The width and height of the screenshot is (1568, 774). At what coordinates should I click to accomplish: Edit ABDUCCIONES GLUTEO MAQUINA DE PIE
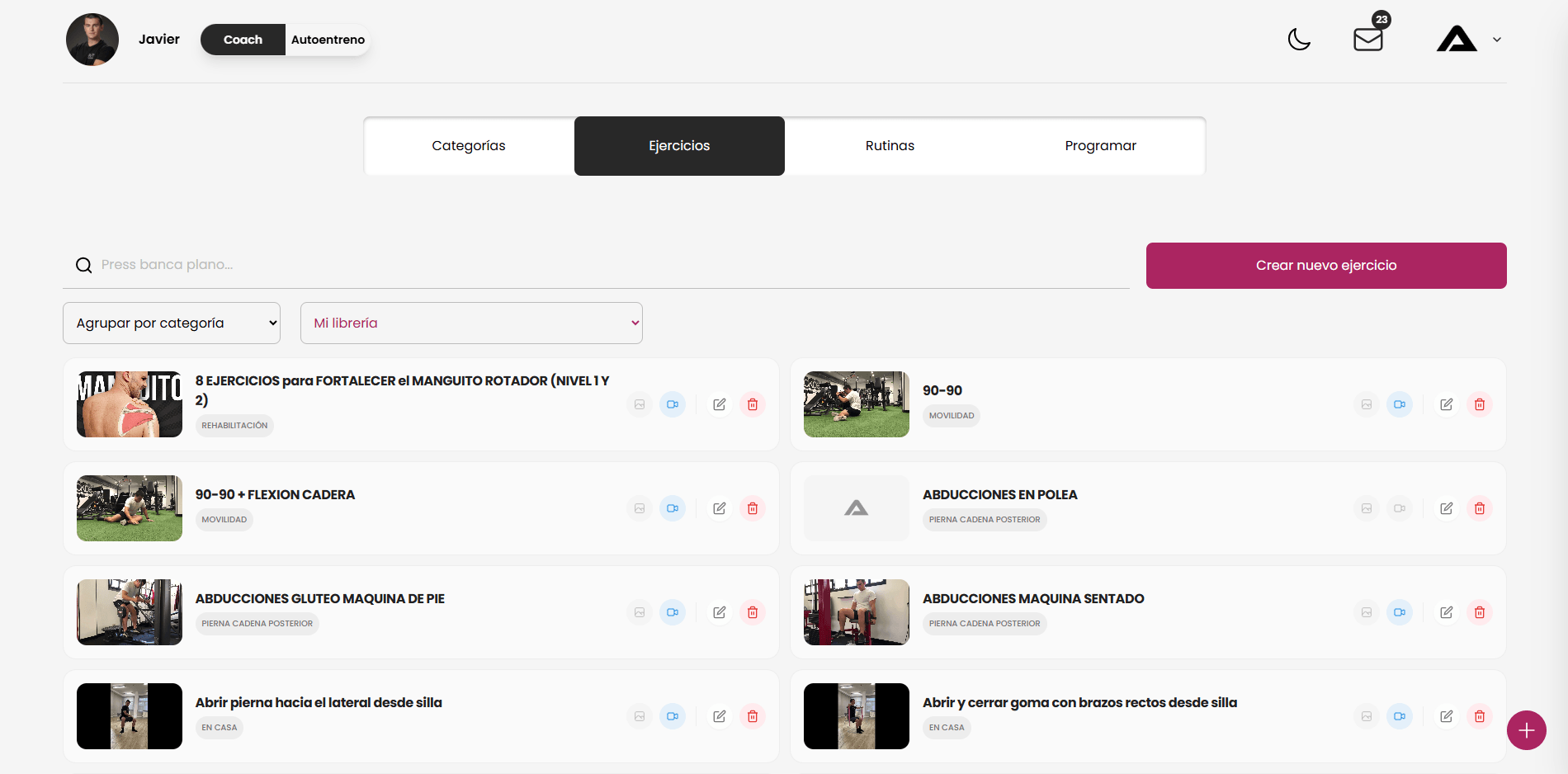[719, 612]
